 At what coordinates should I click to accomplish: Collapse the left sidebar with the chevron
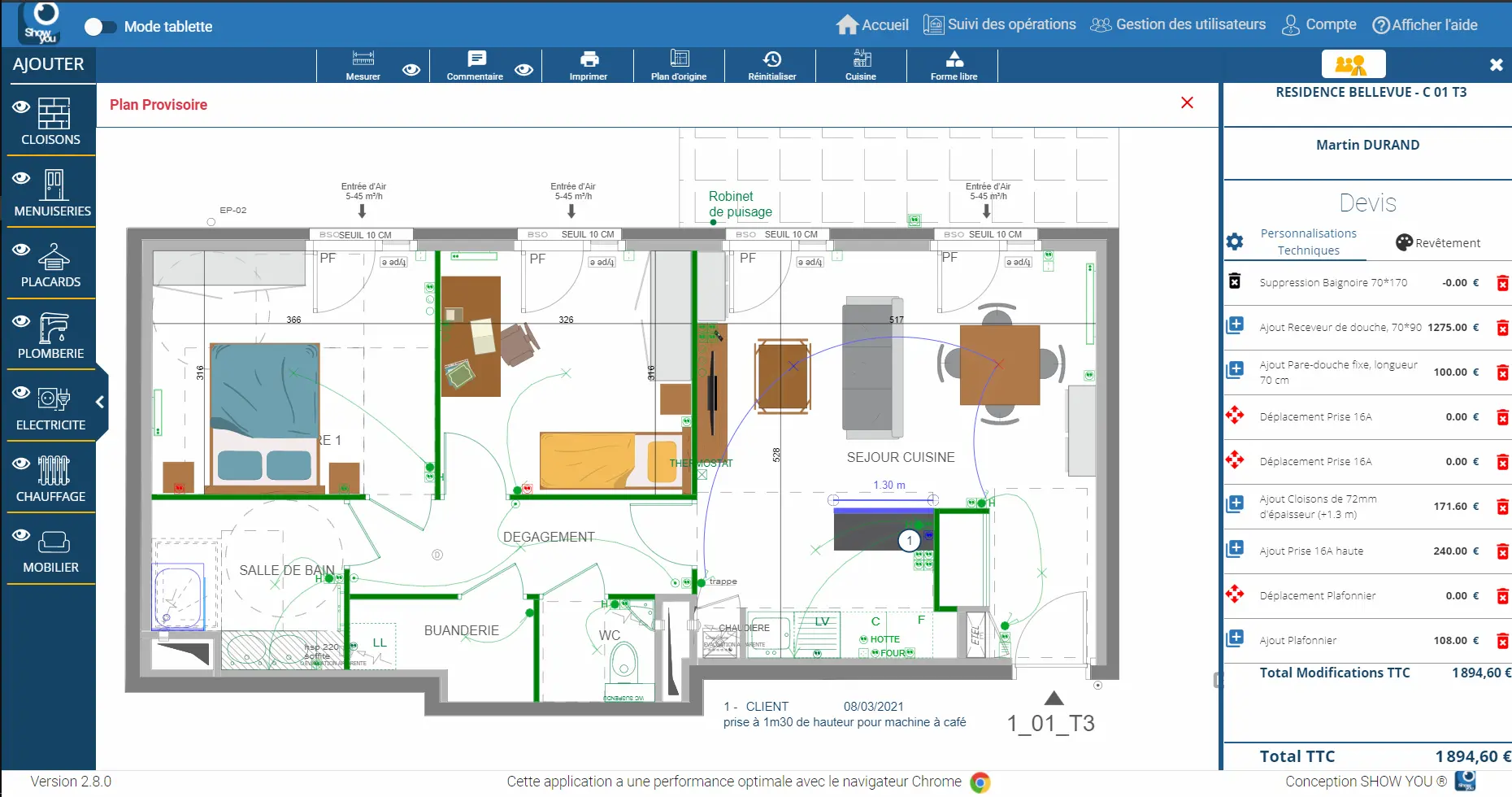[x=100, y=402]
